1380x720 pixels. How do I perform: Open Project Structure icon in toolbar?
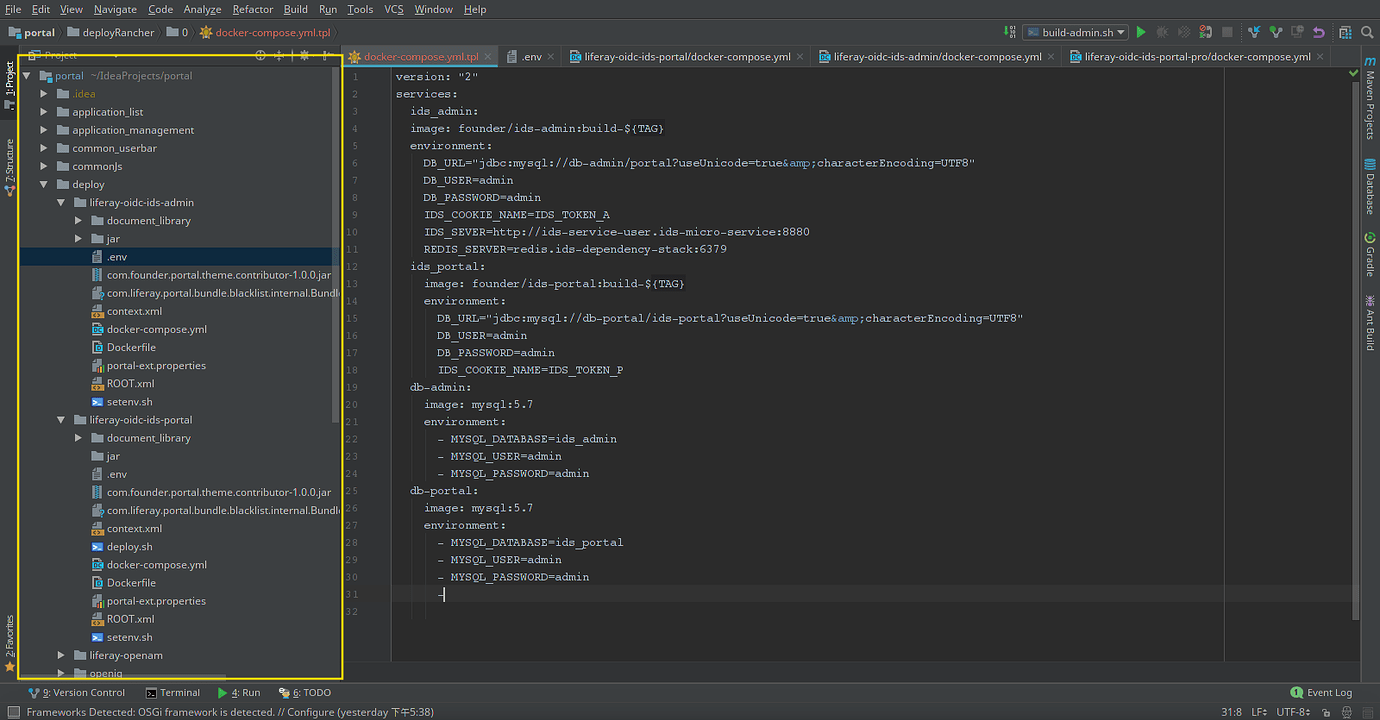(x=1346, y=32)
